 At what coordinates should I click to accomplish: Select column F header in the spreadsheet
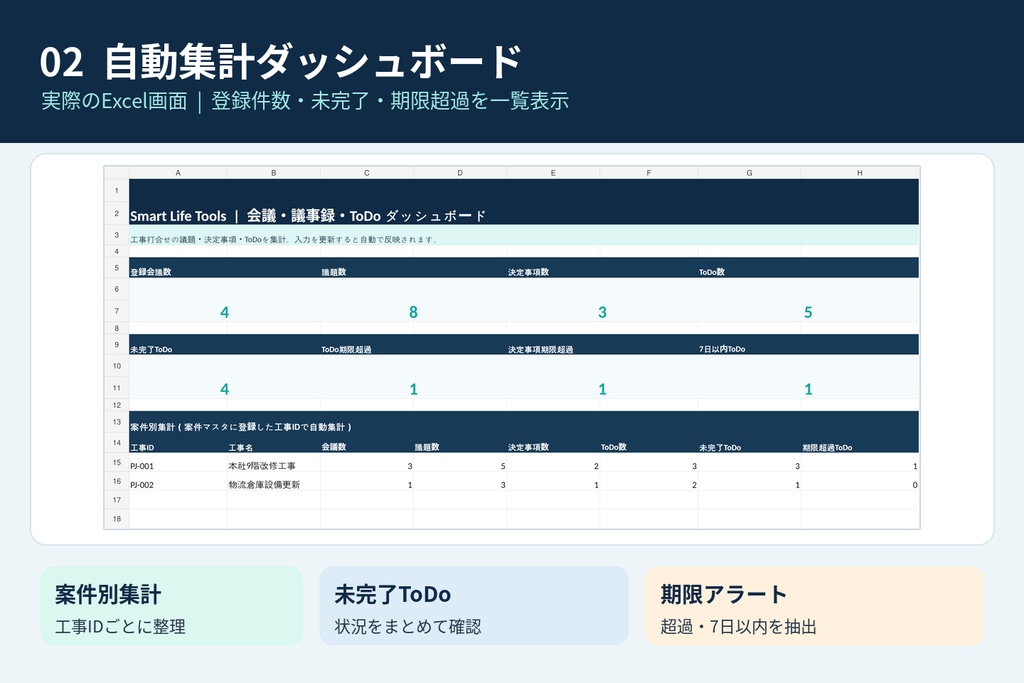[648, 173]
